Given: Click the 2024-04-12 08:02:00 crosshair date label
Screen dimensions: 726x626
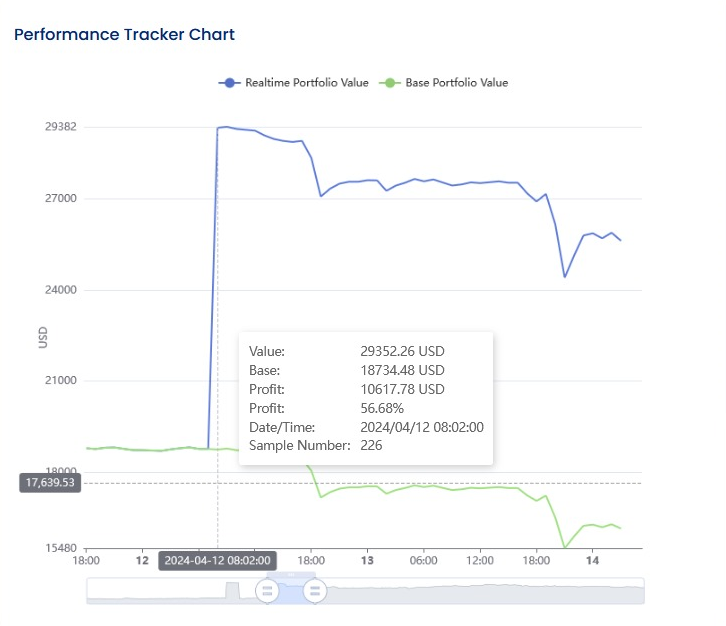Looking at the screenshot, I should (217, 560).
